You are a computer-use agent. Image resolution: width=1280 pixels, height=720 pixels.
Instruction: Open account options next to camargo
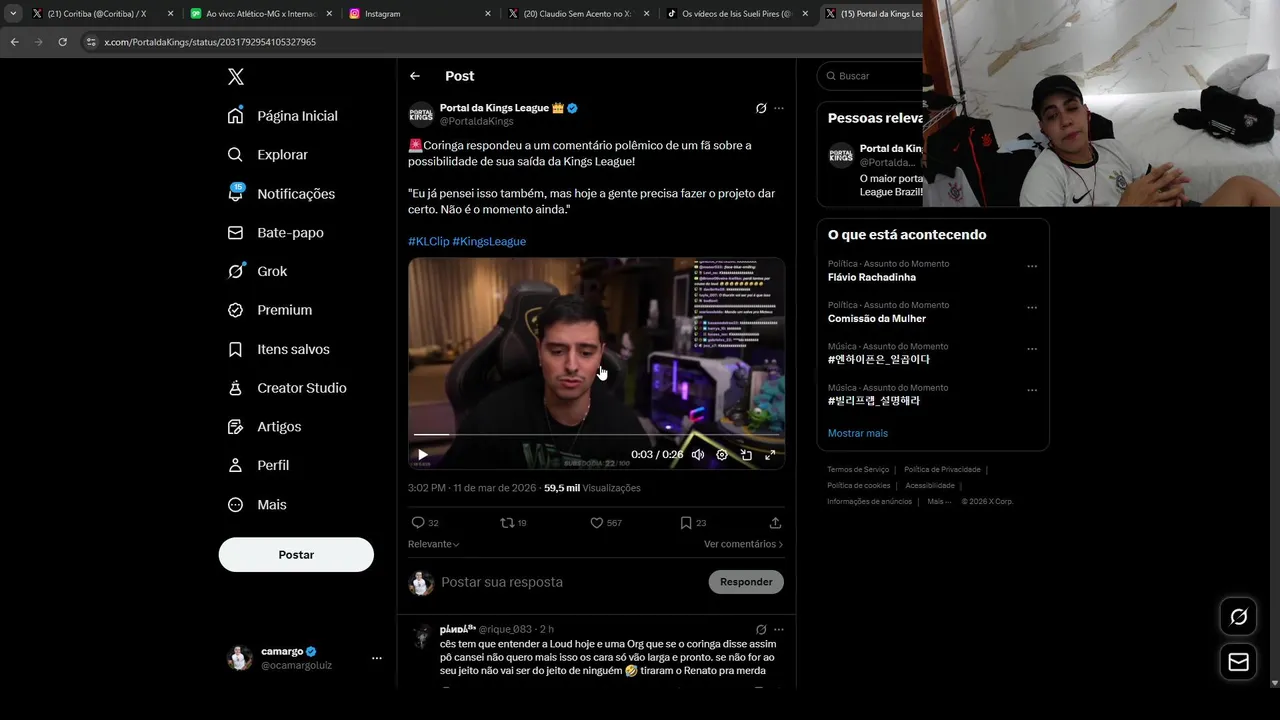[377, 658]
